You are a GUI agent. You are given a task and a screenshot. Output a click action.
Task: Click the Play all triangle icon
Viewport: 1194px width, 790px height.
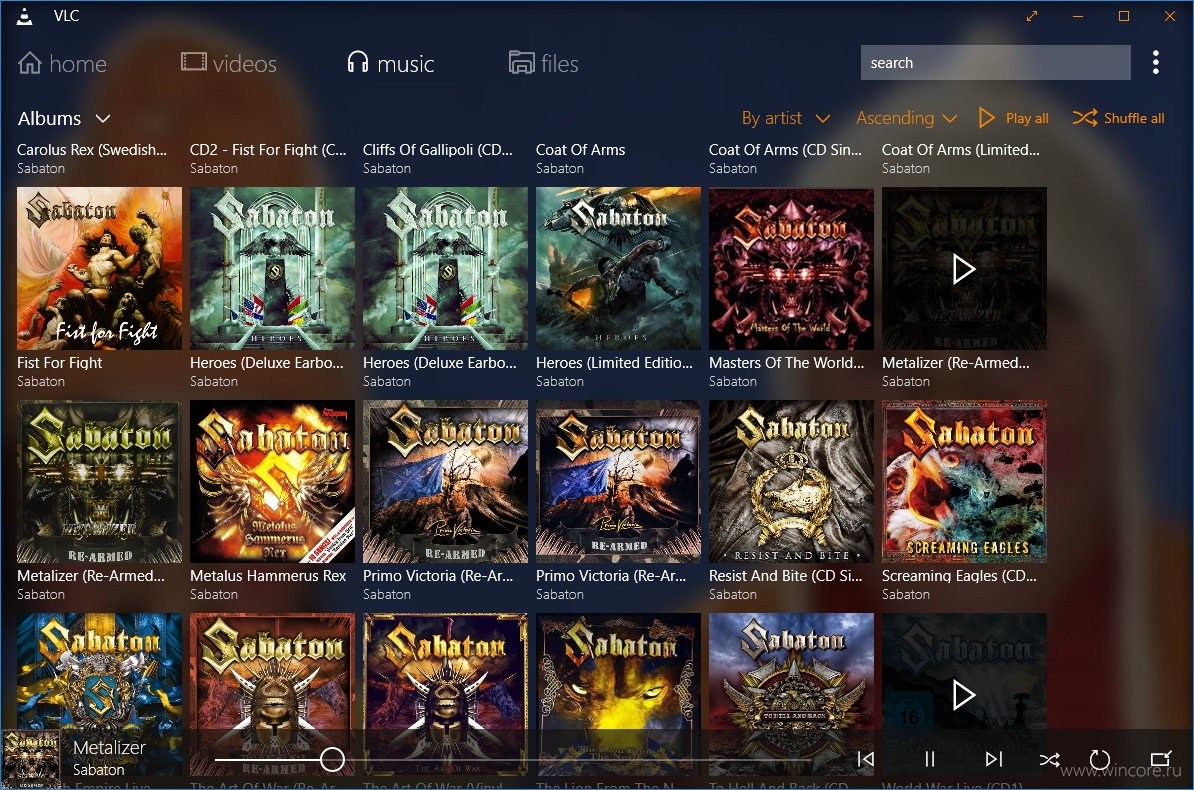pyautogui.click(x=986, y=117)
